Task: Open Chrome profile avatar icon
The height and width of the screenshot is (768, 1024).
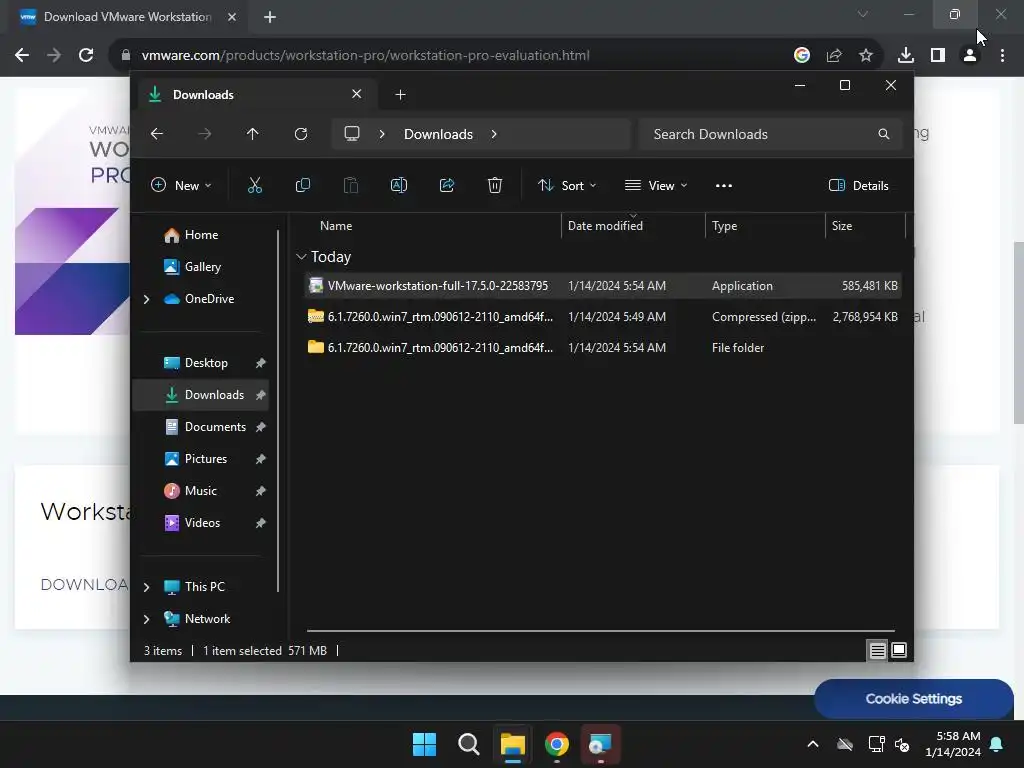Action: [970, 56]
